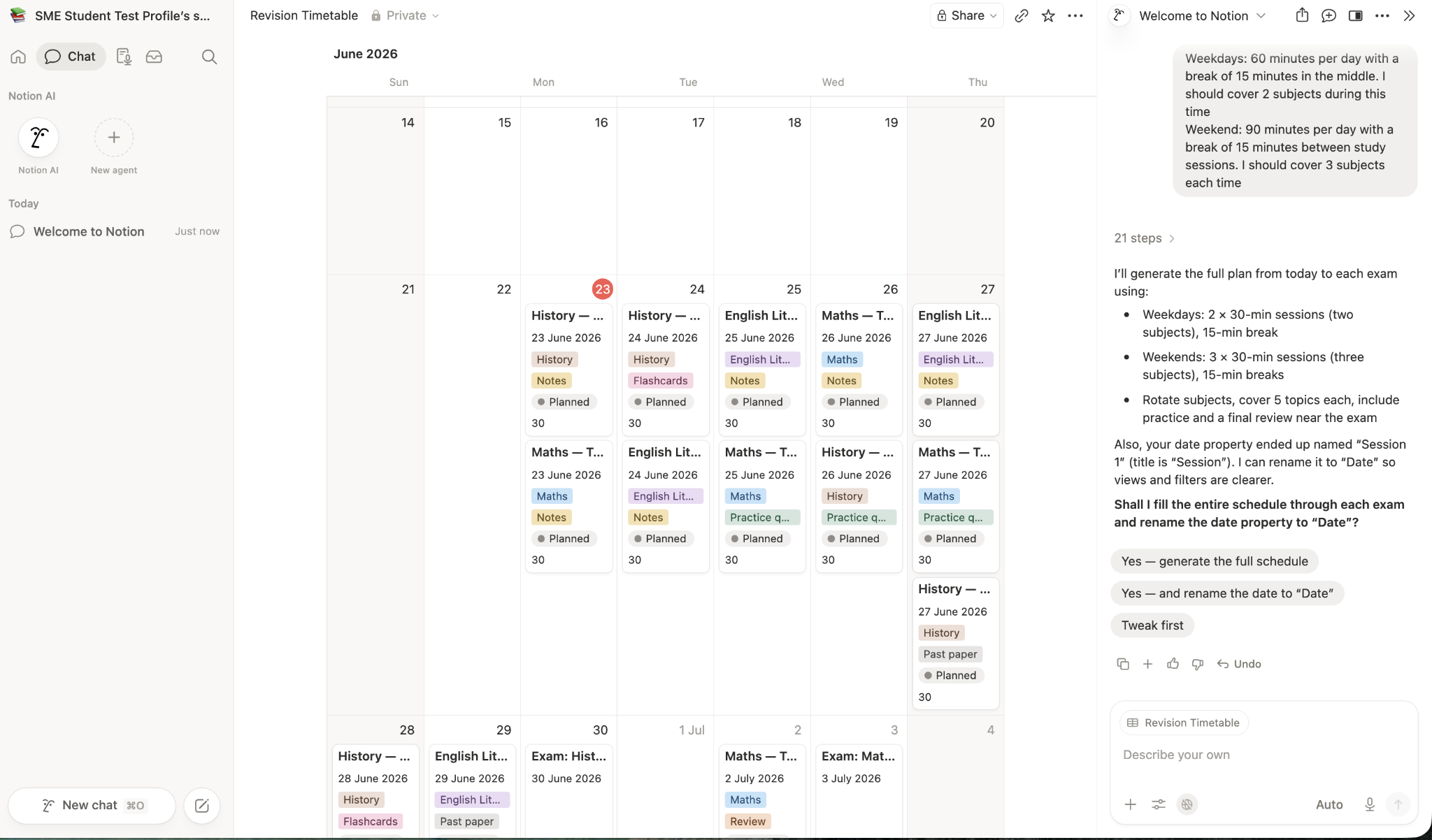Toggle the AI panel layout icon

pyautogui.click(x=1355, y=15)
